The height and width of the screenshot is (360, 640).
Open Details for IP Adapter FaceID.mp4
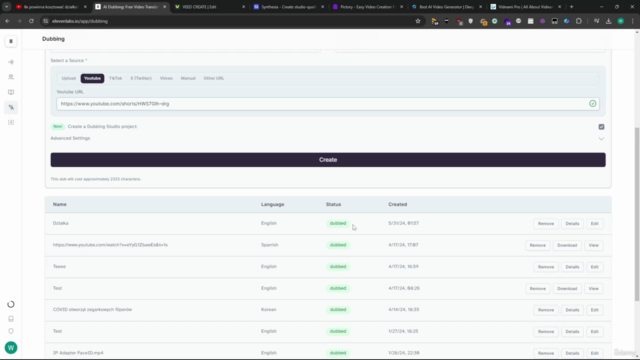click(572, 353)
